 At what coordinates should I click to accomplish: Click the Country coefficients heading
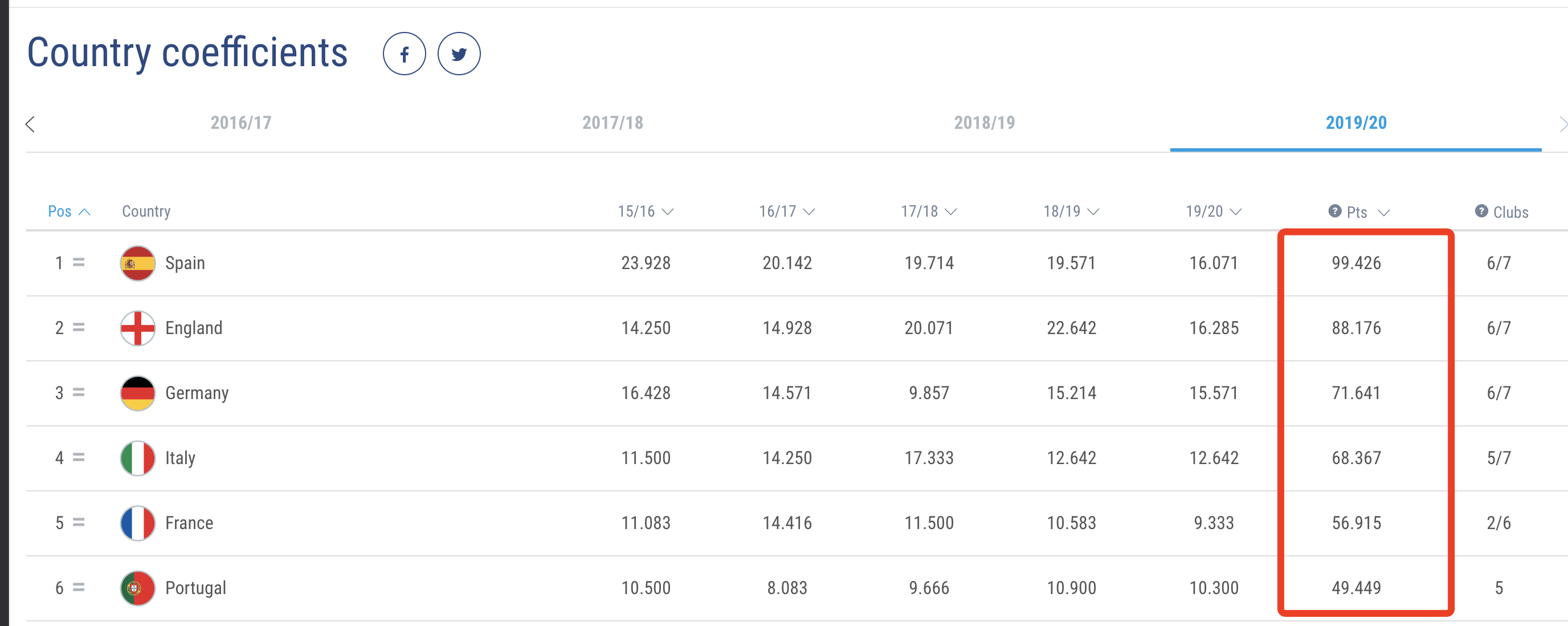pos(187,53)
